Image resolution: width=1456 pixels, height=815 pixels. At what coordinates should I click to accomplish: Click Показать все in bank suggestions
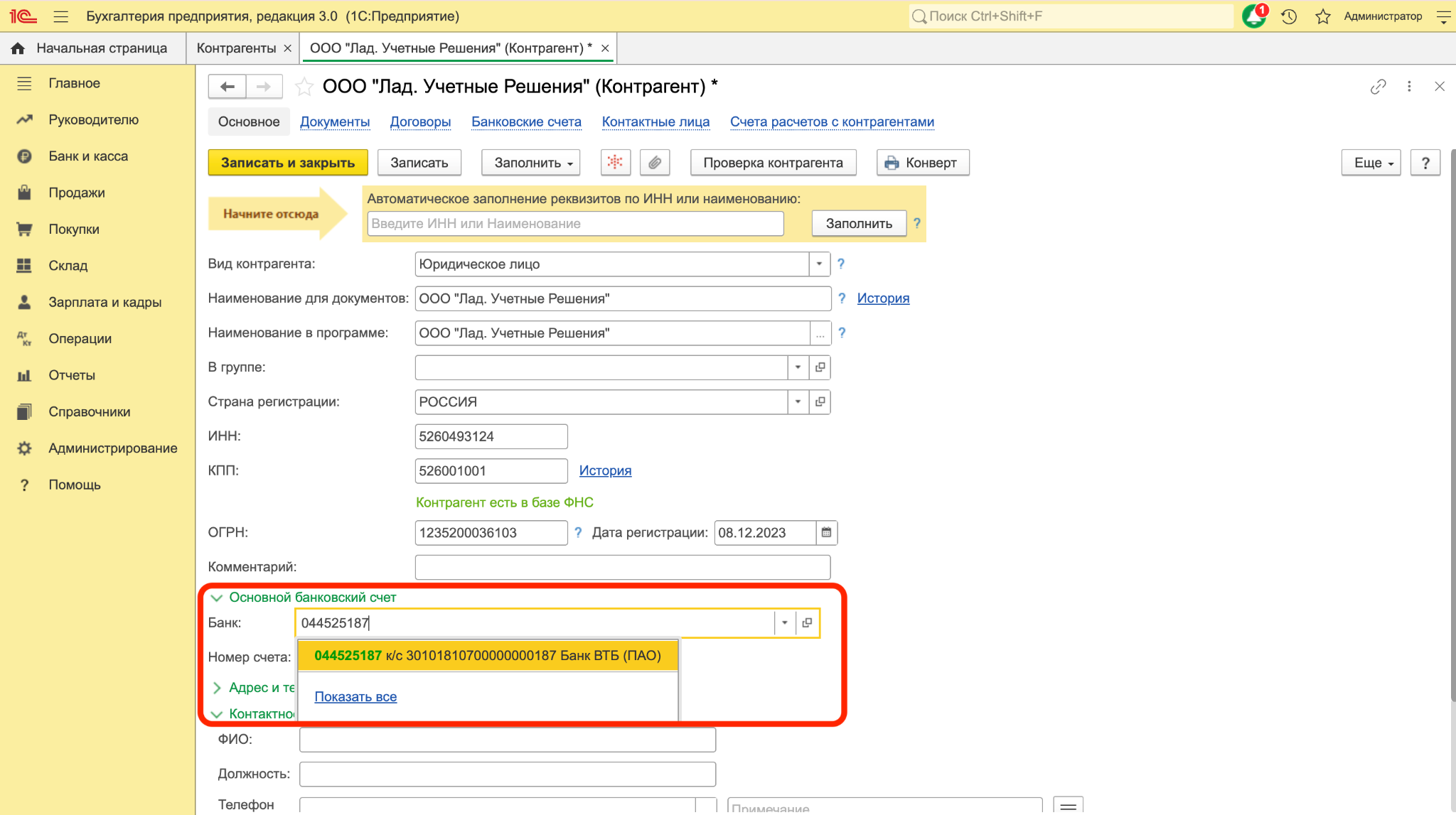pyautogui.click(x=355, y=697)
